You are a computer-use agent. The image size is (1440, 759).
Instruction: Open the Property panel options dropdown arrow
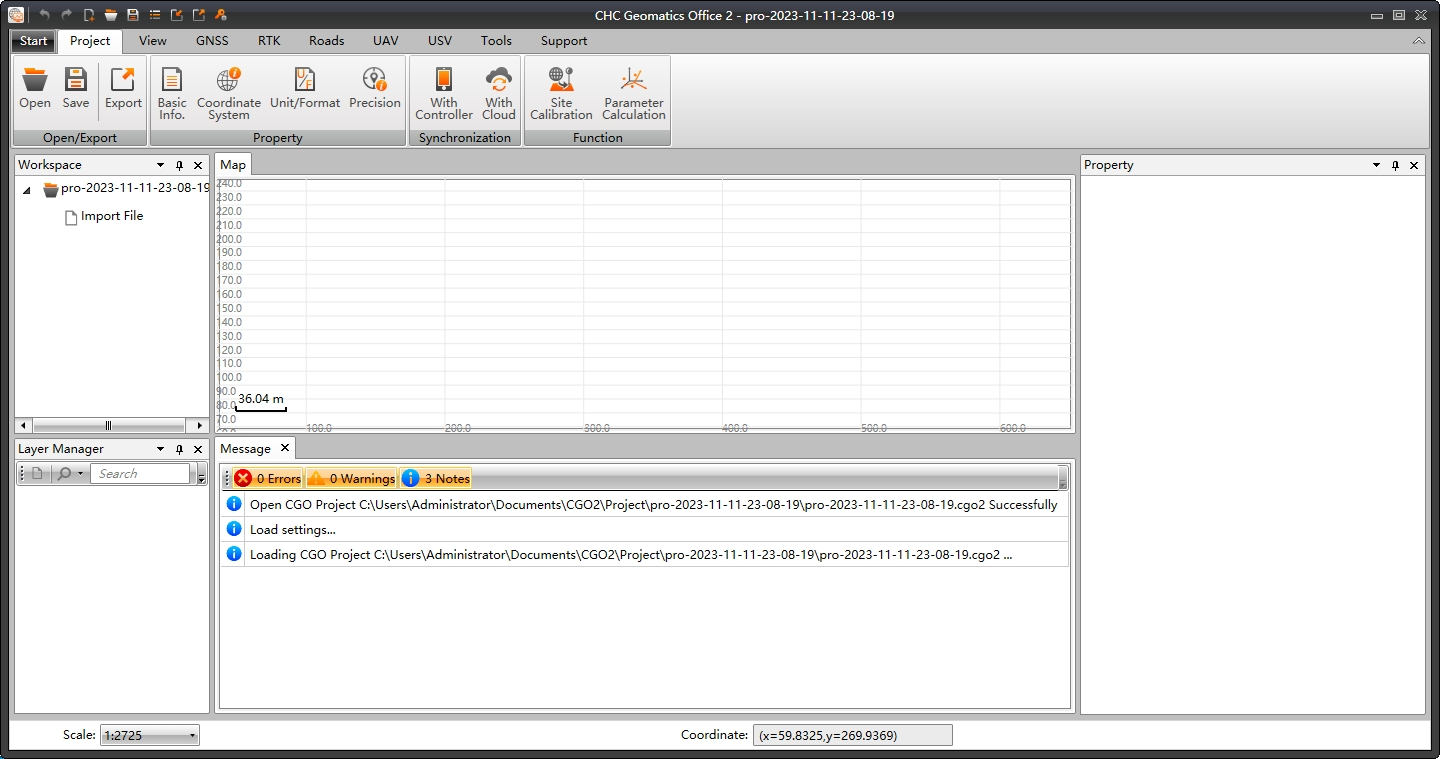point(1376,165)
